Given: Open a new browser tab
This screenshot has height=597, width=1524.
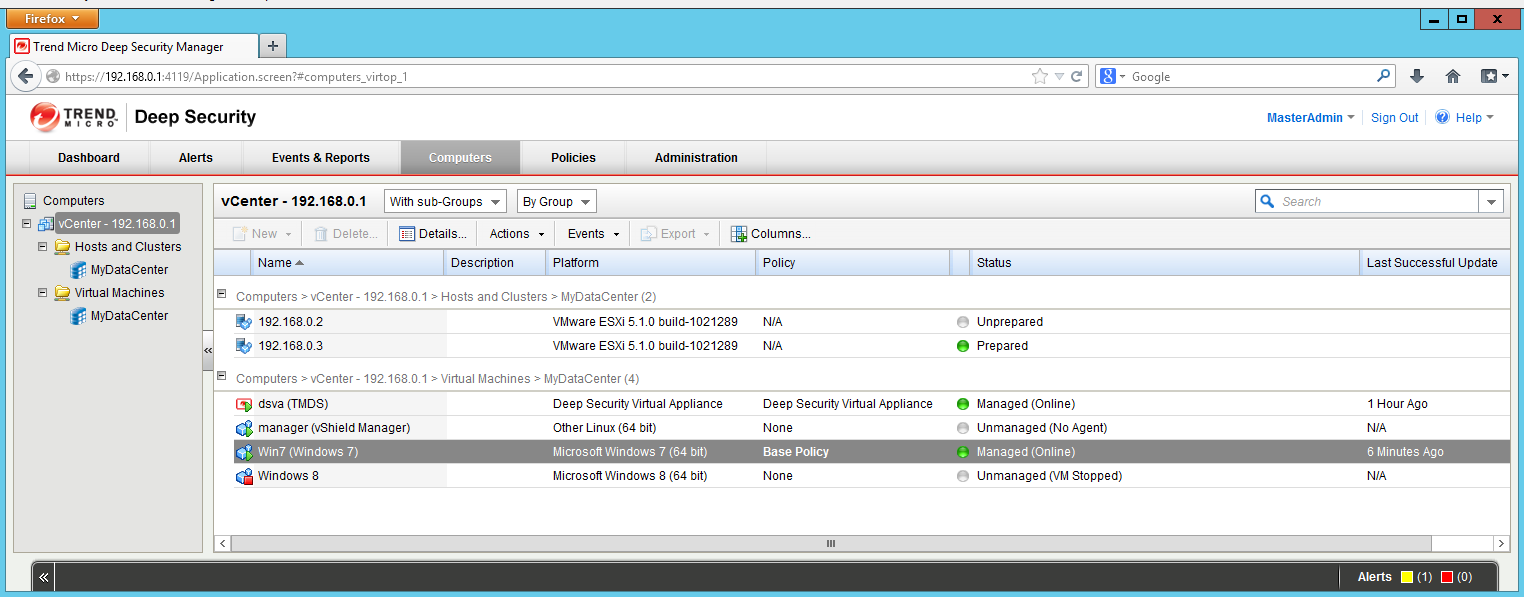Looking at the screenshot, I should 272,46.
